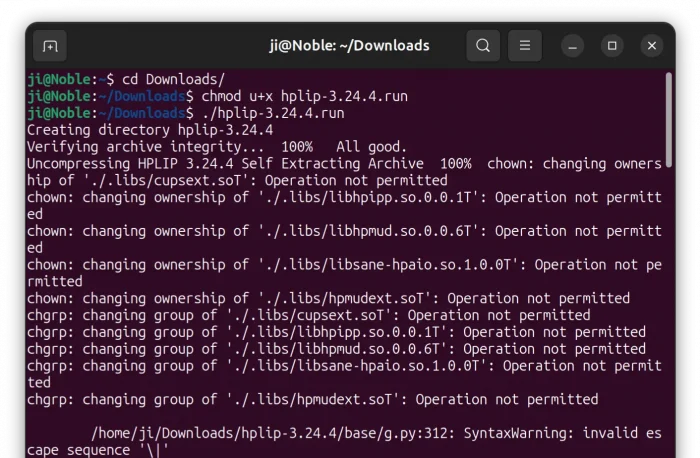Click the 'Creating directory hplip-3.24.4' line
700x458 pixels.
click(x=150, y=130)
